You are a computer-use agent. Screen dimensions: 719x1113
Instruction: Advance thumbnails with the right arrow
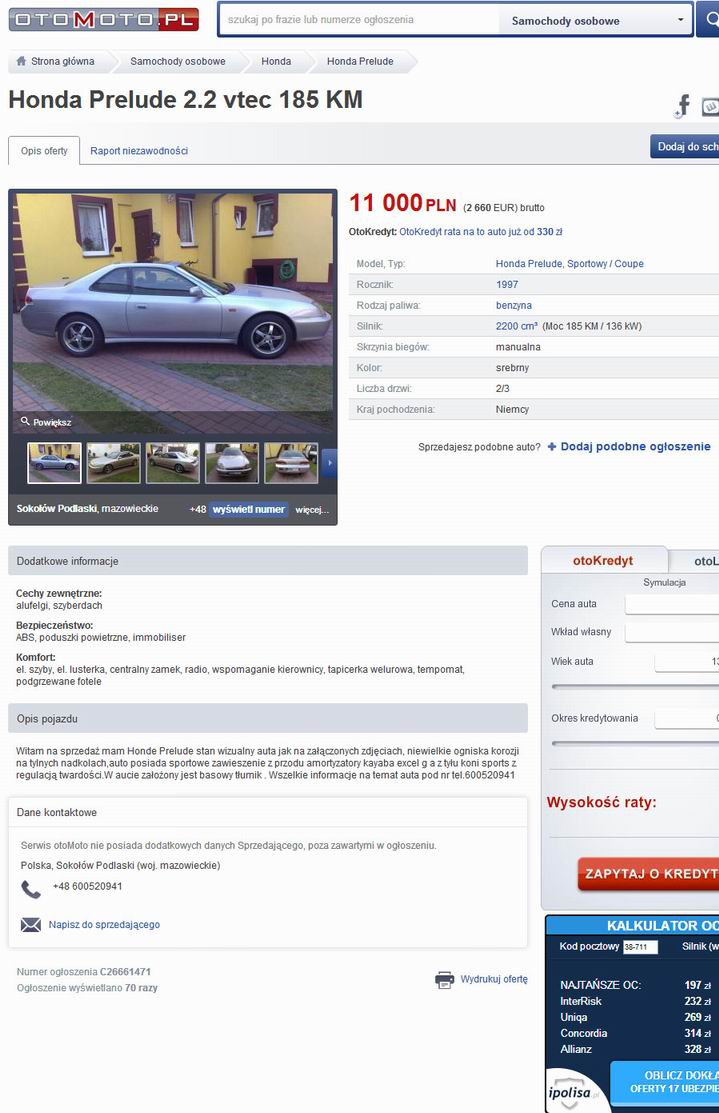point(329,463)
